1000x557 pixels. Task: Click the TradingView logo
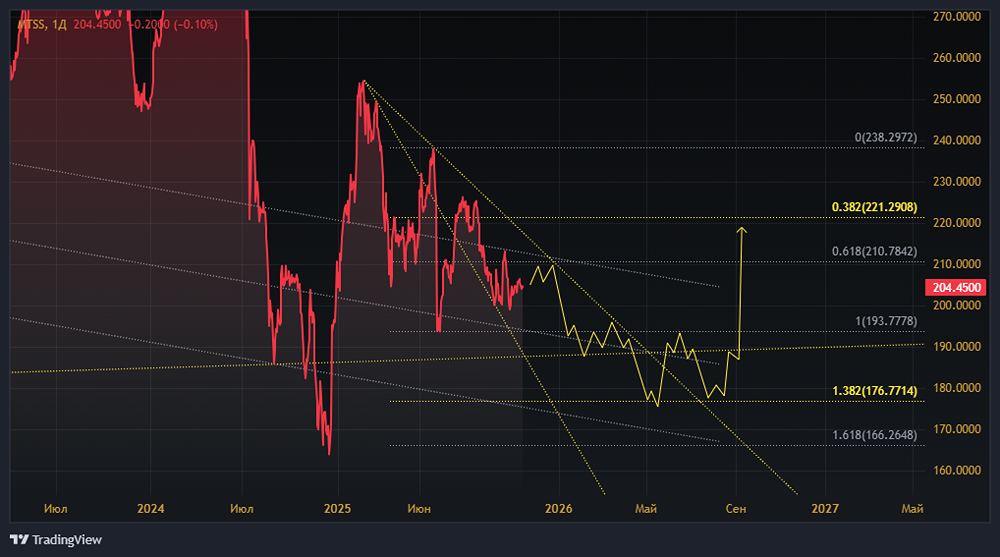[56, 540]
